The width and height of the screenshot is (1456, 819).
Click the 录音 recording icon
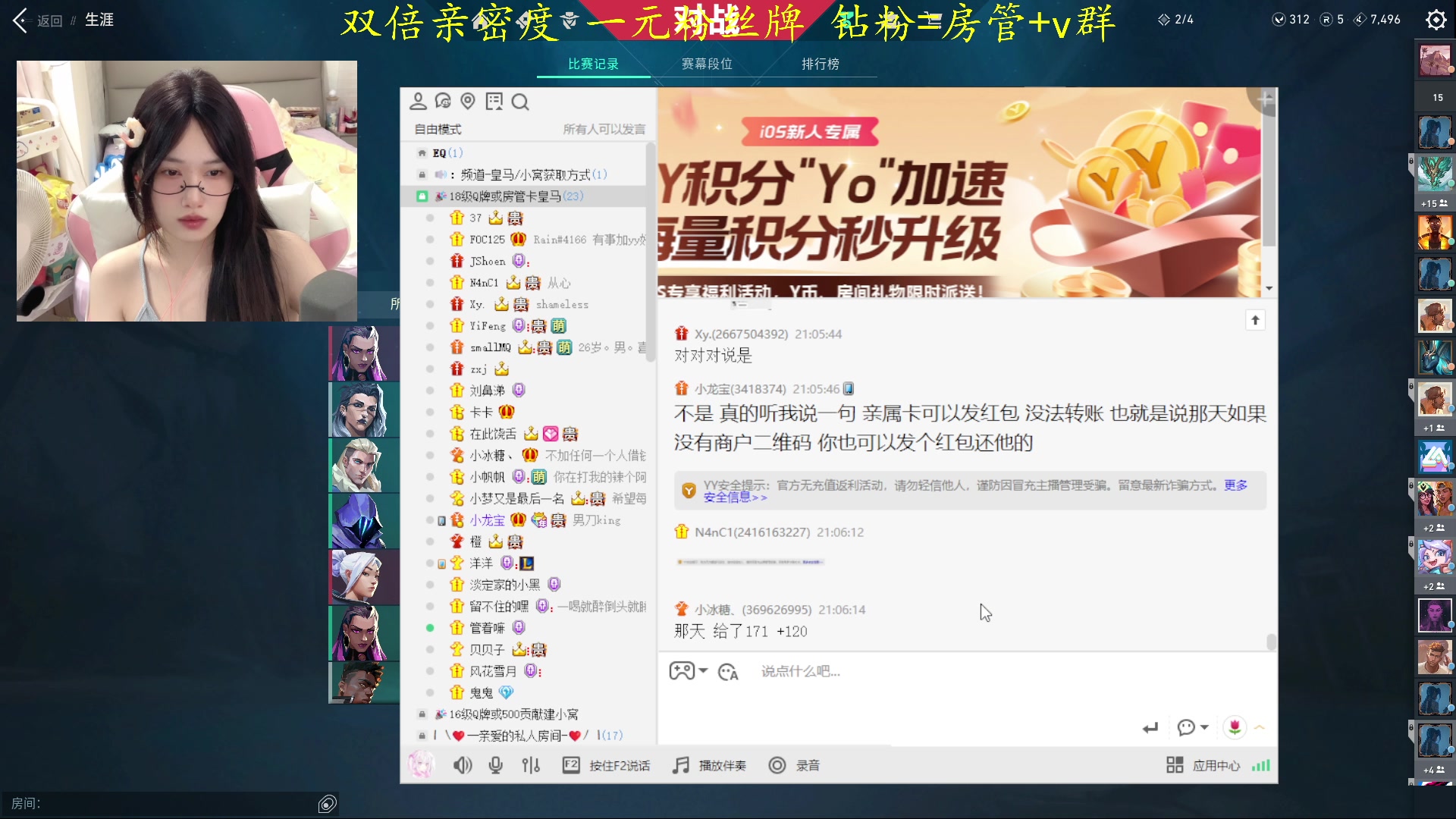coord(778,765)
